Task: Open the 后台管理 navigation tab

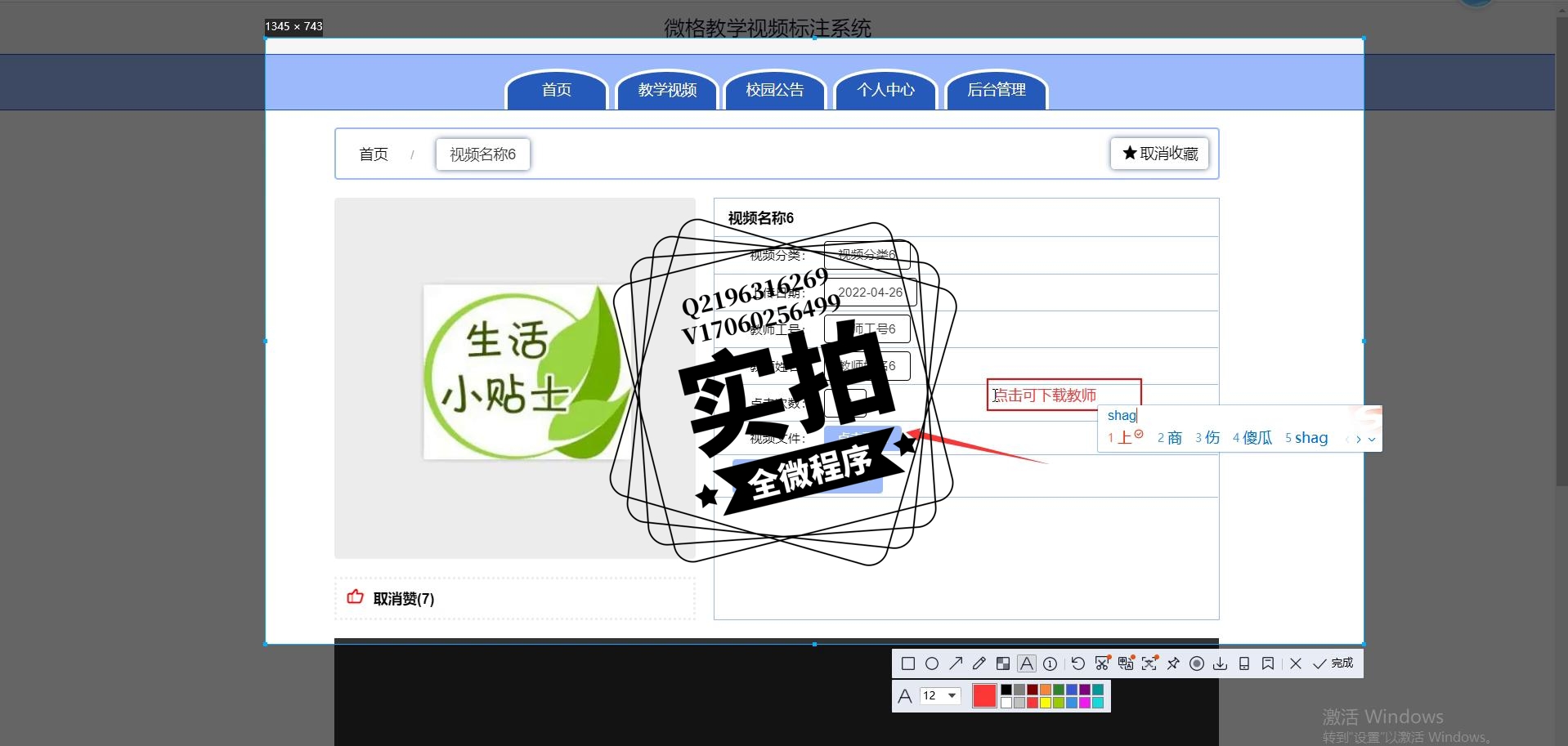Action: 996,90
